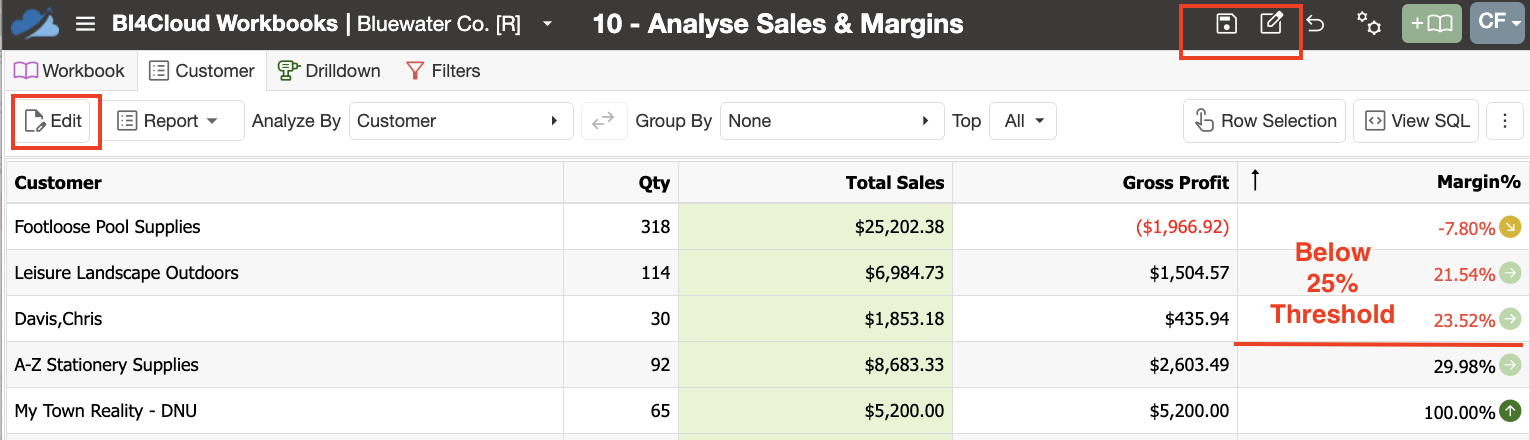
Task: Click the $8,683.33 total sales cell
Action: tap(816, 365)
